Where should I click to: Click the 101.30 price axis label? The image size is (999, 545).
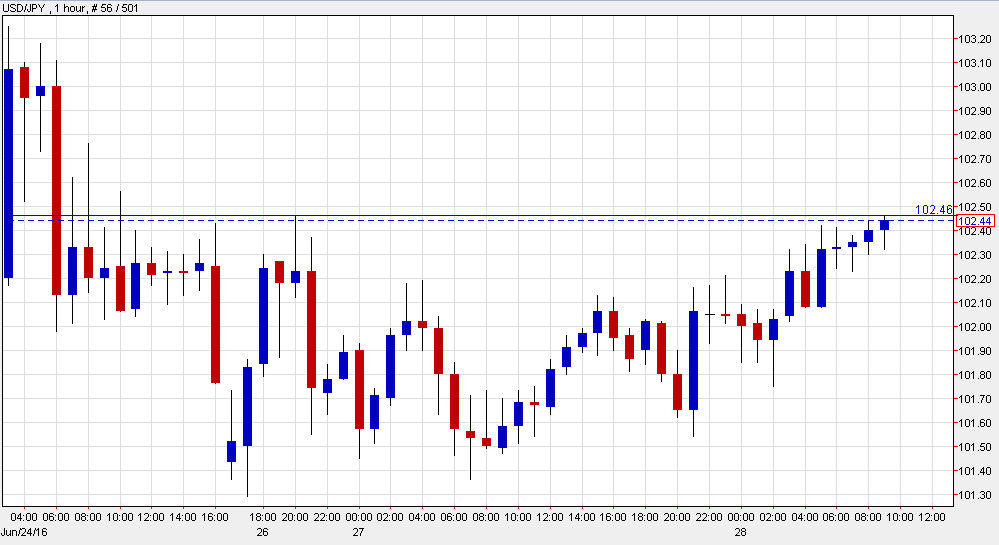(x=975, y=495)
